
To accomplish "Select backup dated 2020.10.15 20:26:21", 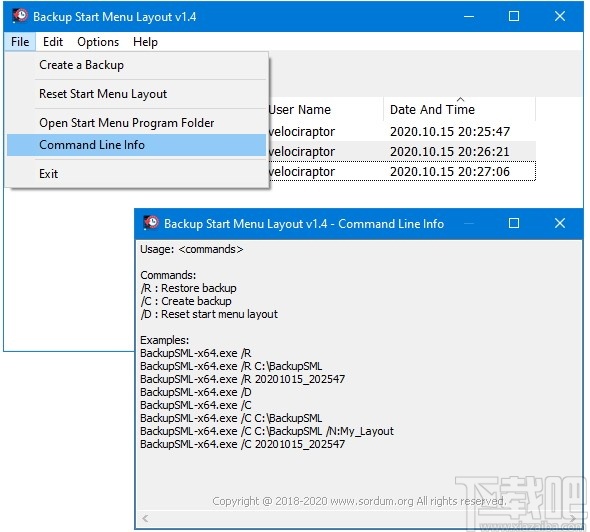I will tap(450, 152).
